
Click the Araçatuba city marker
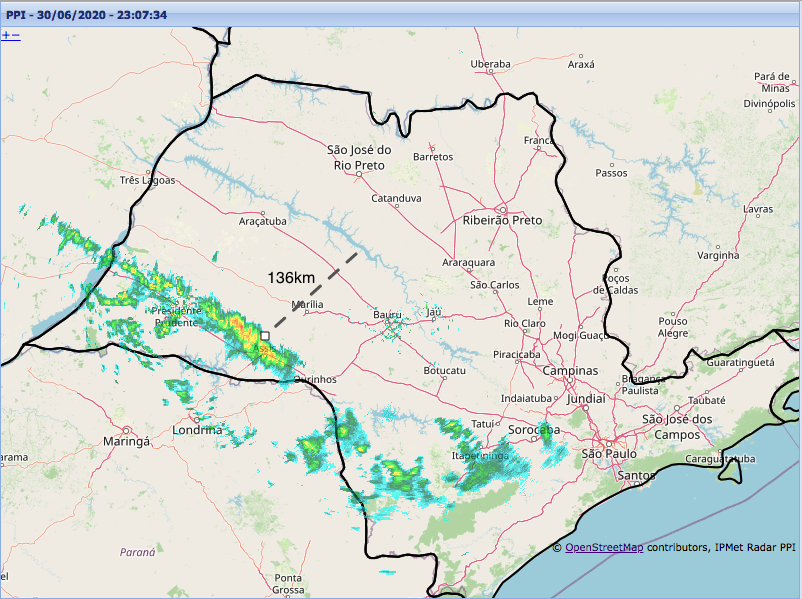[263, 213]
